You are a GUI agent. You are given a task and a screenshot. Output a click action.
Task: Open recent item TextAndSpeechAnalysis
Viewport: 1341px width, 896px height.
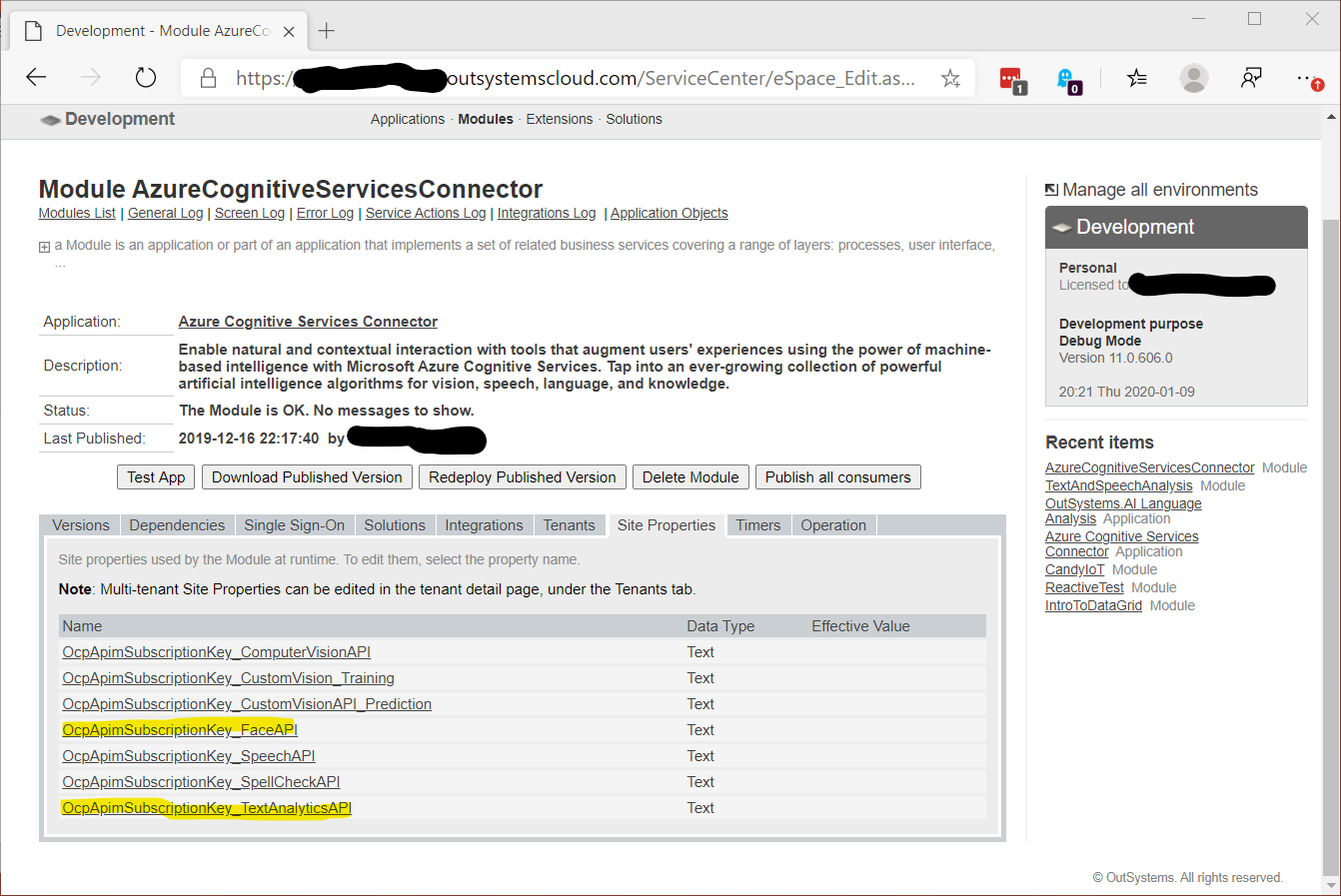click(x=1118, y=485)
